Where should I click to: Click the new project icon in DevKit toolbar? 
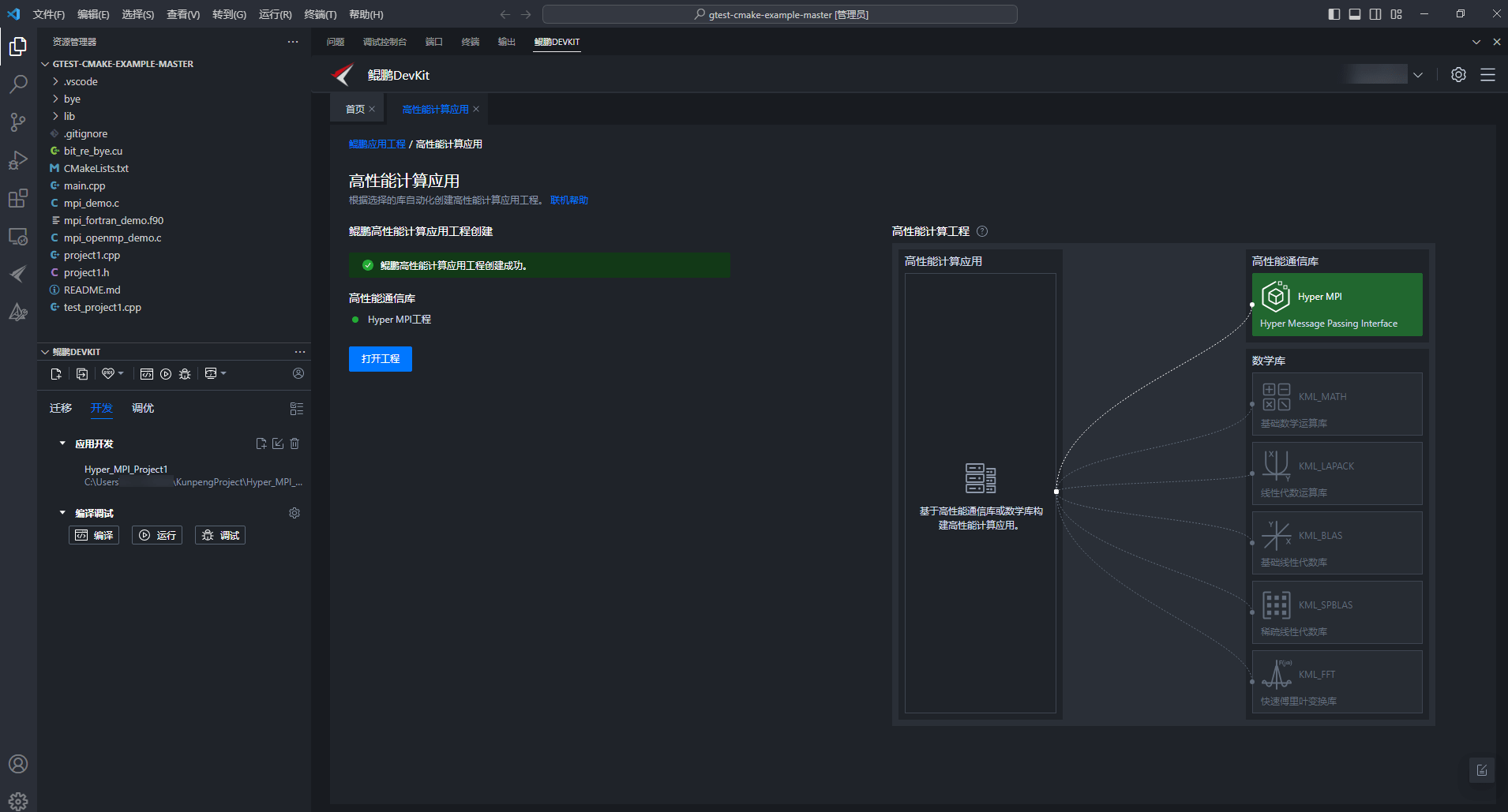point(56,374)
